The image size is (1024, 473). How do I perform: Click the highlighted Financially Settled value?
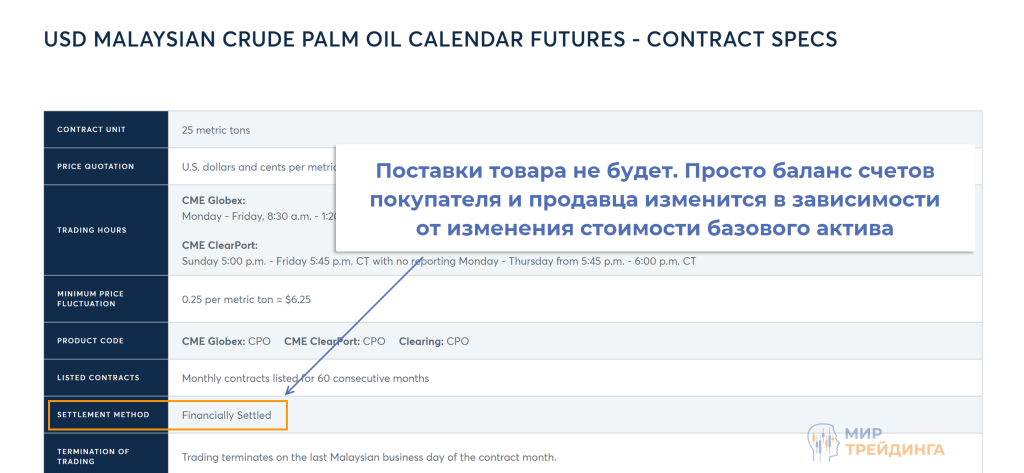click(226, 415)
